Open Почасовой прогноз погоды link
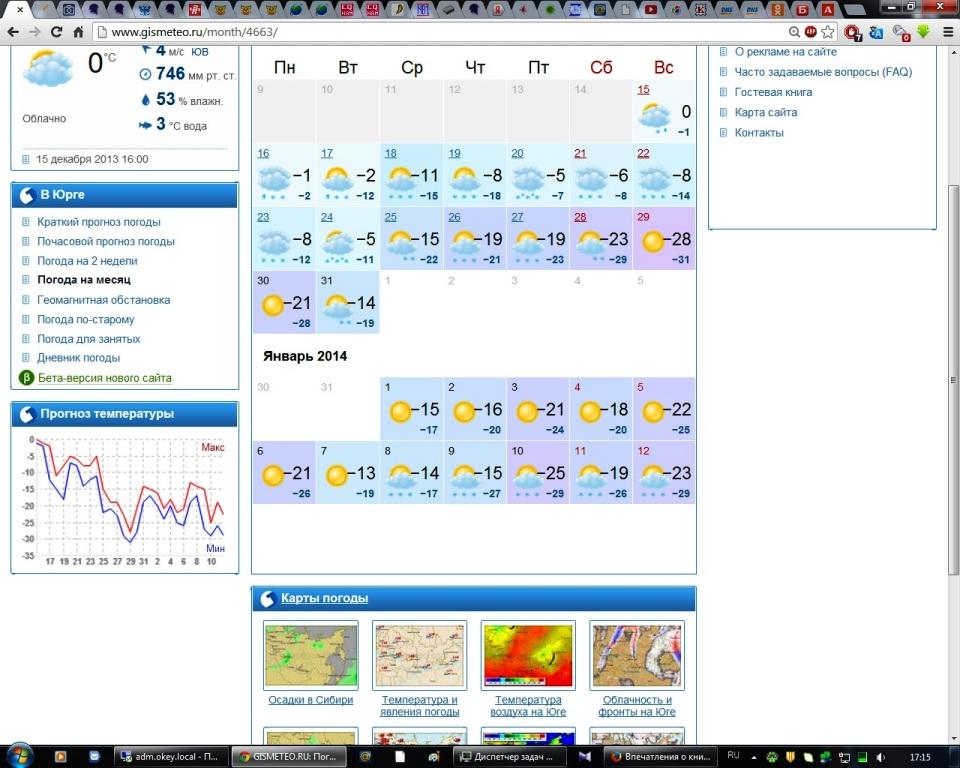The height and width of the screenshot is (768, 960). 106,242
